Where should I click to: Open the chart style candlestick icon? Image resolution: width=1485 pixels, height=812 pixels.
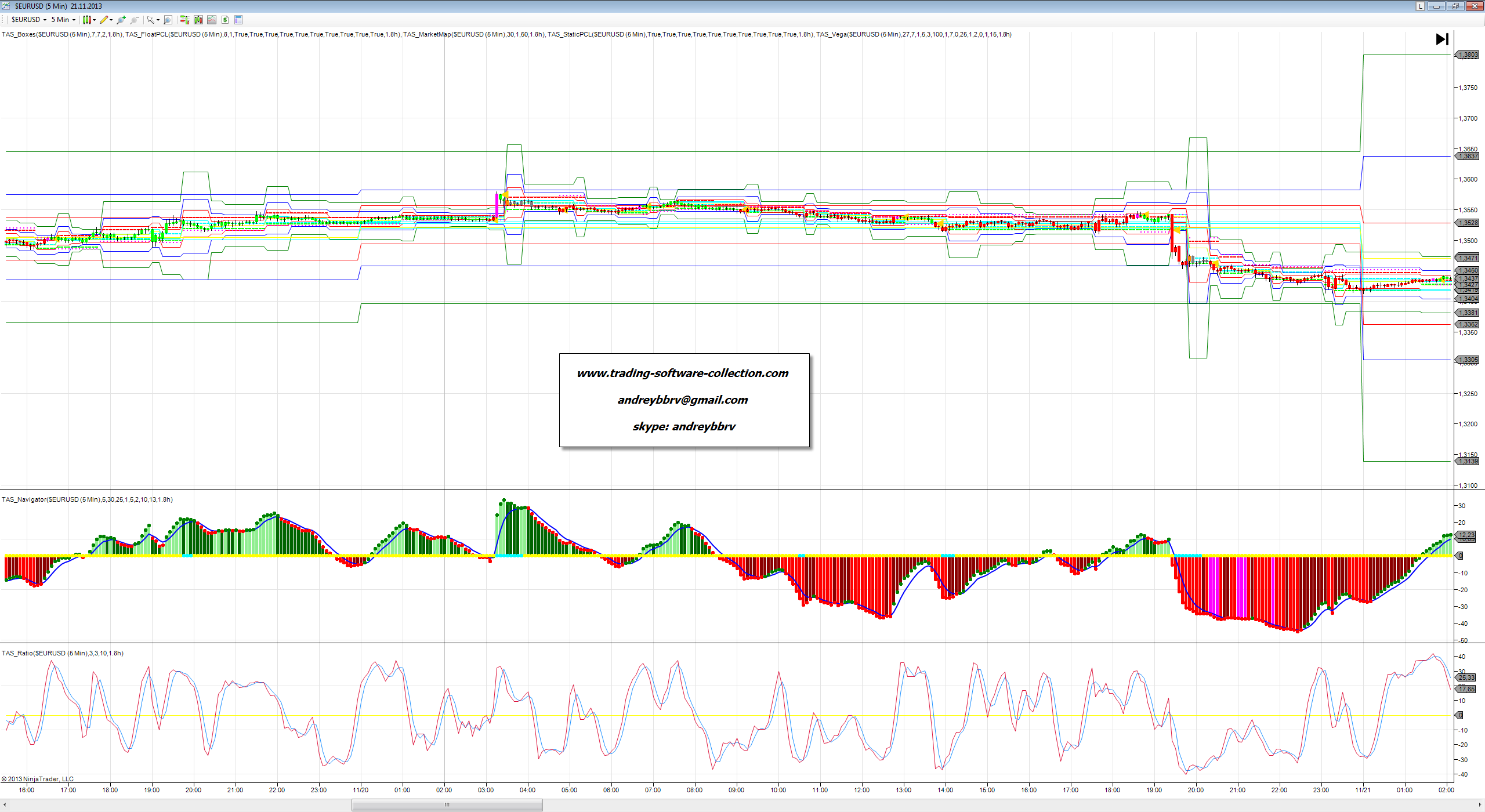pyautogui.click(x=87, y=20)
